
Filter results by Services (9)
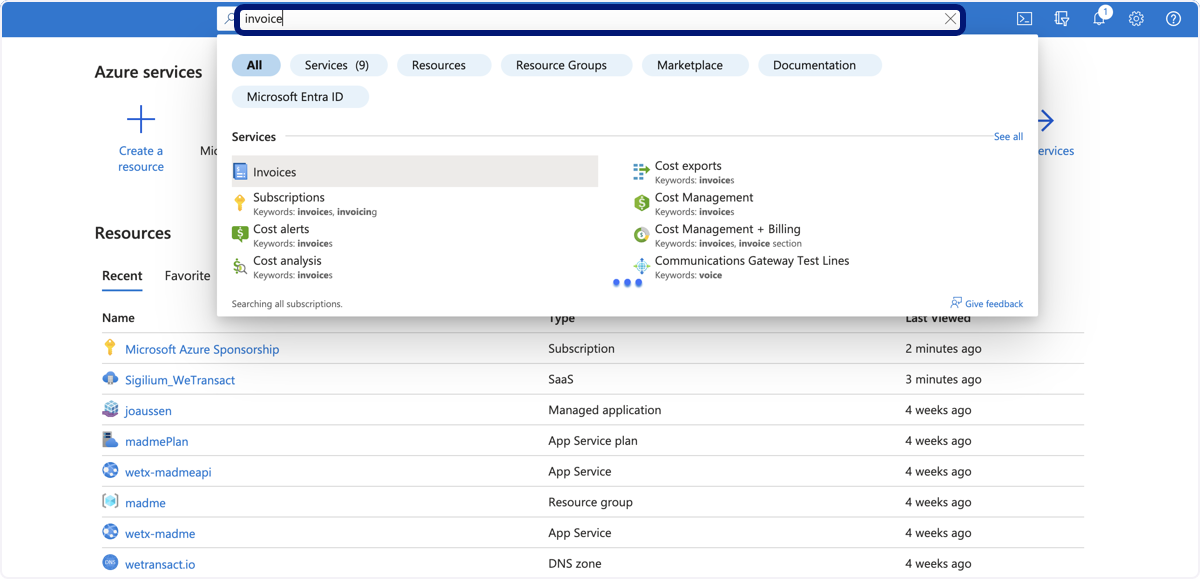pos(337,65)
